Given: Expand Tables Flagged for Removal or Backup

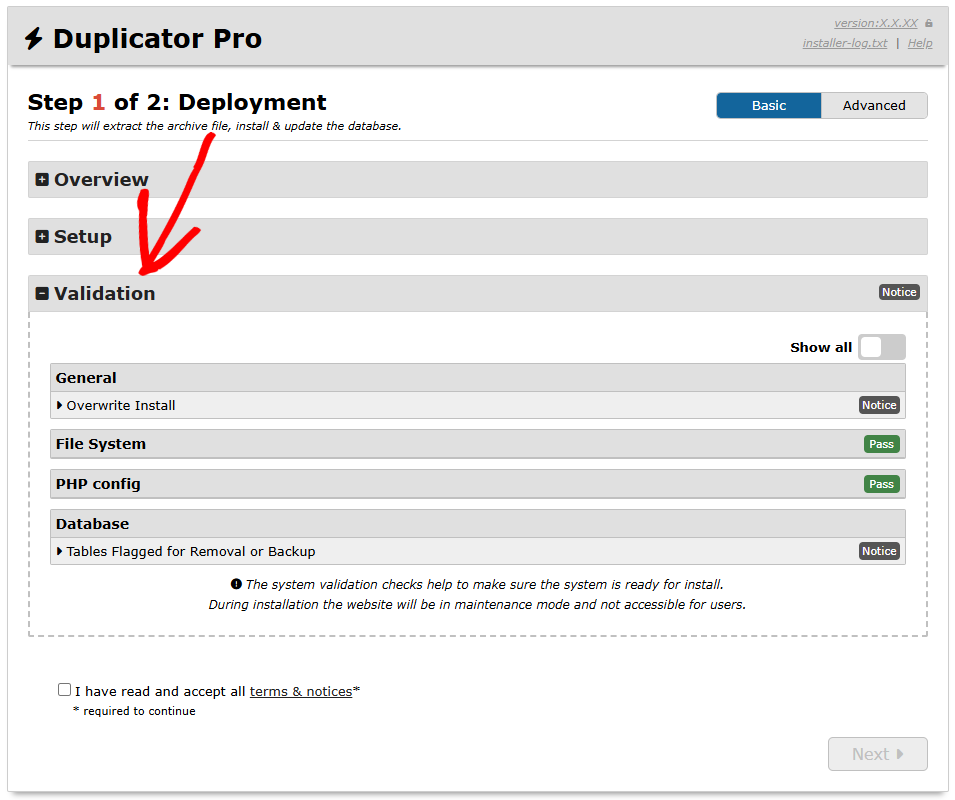Looking at the screenshot, I should click(190, 551).
